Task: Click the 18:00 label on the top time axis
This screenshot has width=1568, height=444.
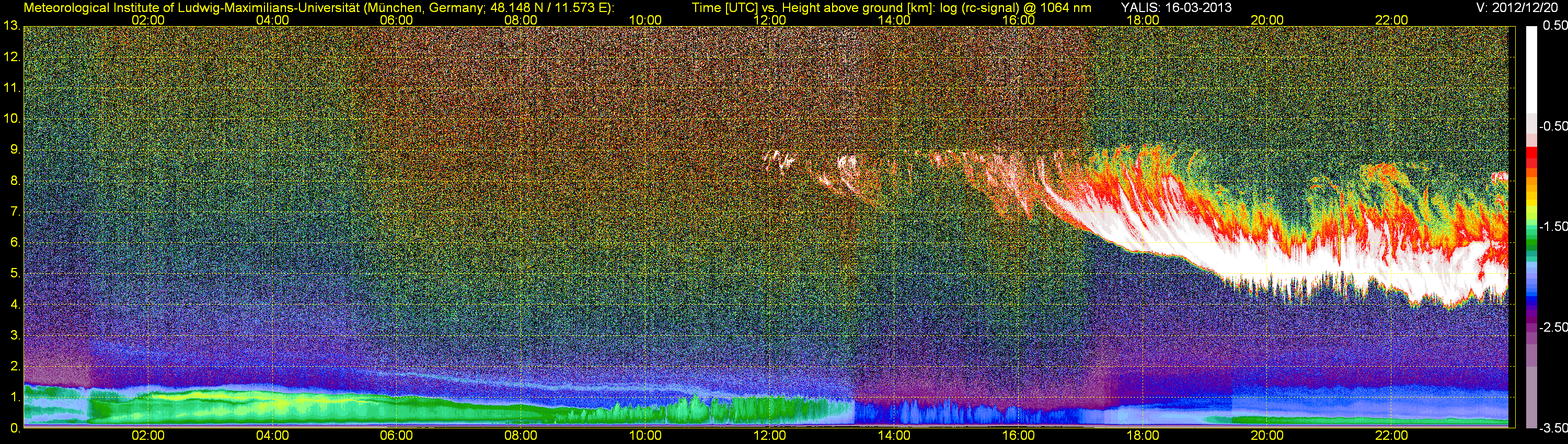Action: pyautogui.click(x=1143, y=20)
